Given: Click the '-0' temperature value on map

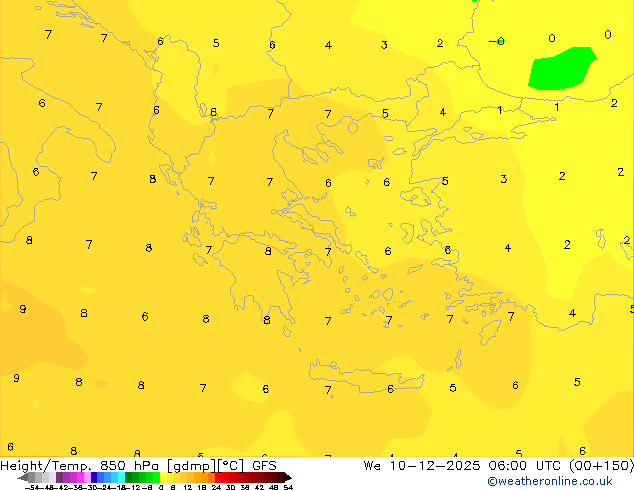Looking at the screenshot, I should tap(497, 41).
